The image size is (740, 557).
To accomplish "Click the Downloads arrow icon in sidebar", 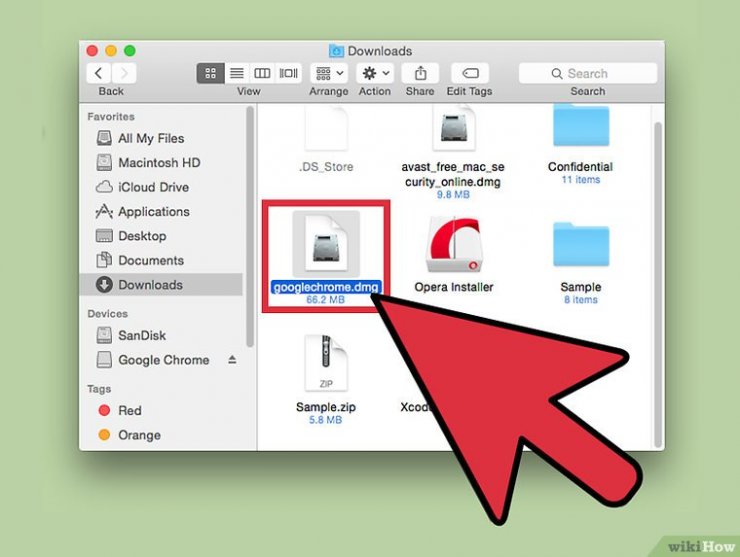I will [x=104, y=285].
